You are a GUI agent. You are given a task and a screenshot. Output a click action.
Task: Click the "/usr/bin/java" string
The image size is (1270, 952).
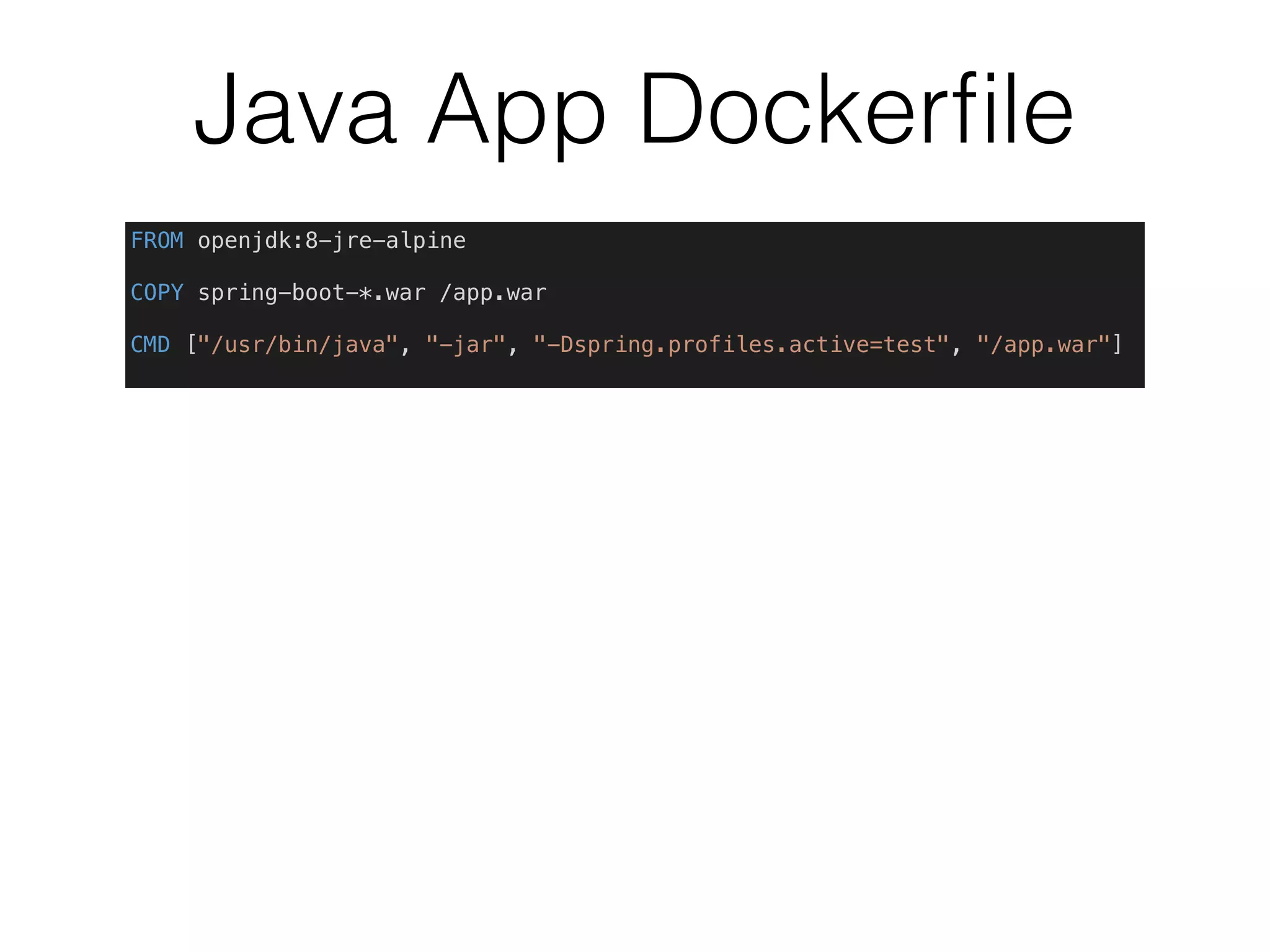298,345
